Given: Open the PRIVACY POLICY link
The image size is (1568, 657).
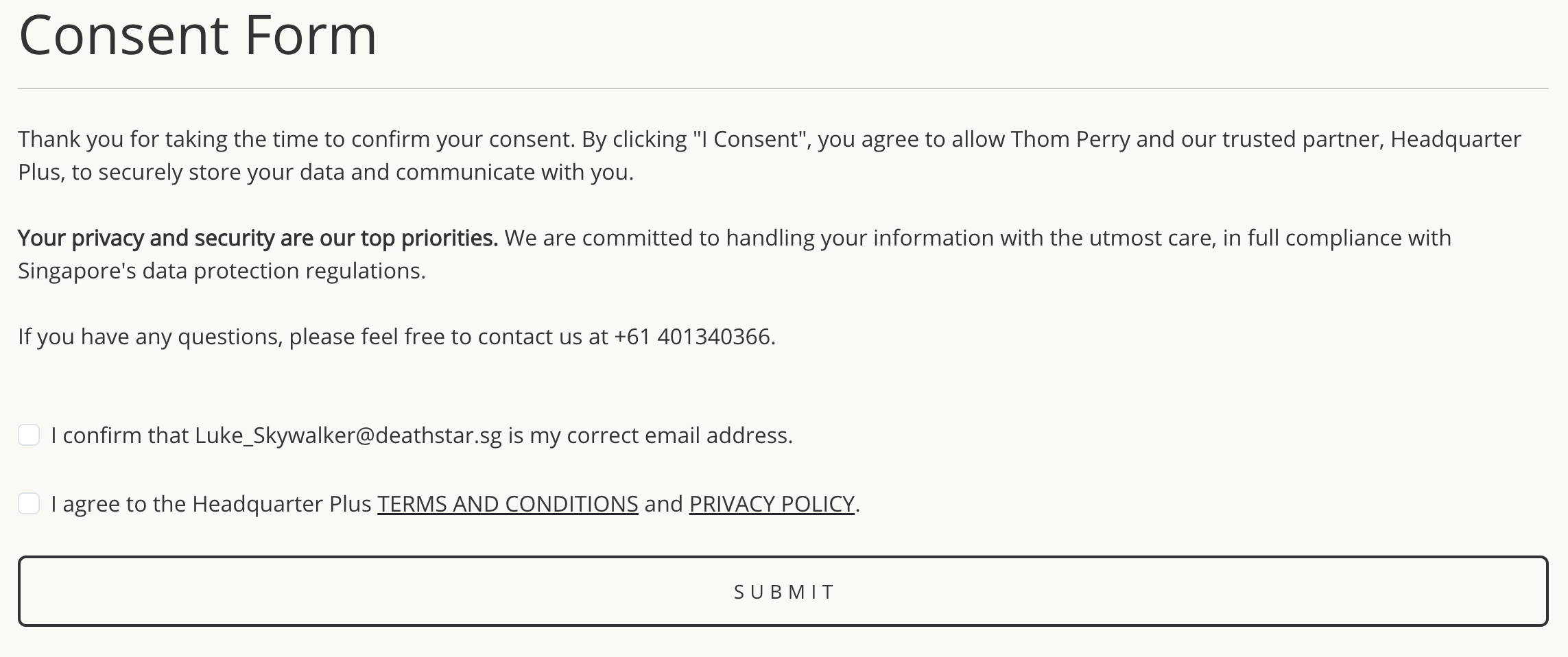Looking at the screenshot, I should pyautogui.click(x=772, y=504).
